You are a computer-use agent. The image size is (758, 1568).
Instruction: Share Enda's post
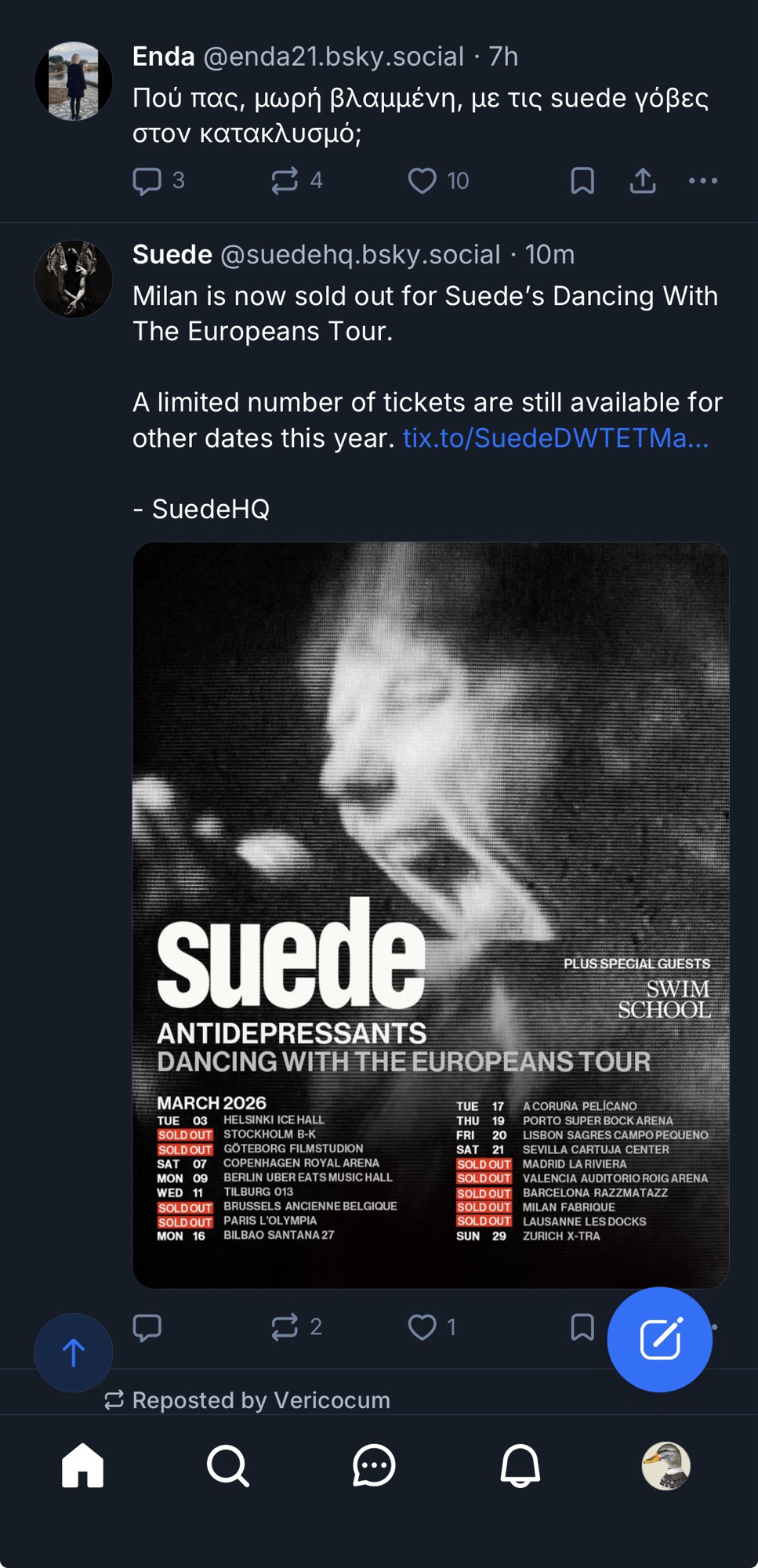(x=643, y=181)
